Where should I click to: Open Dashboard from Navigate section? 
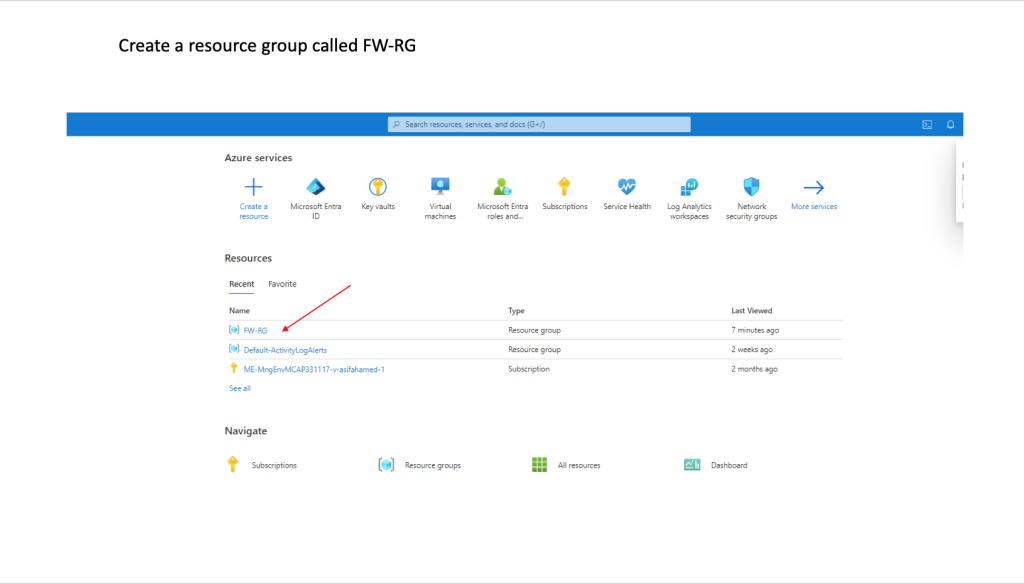click(728, 465)
